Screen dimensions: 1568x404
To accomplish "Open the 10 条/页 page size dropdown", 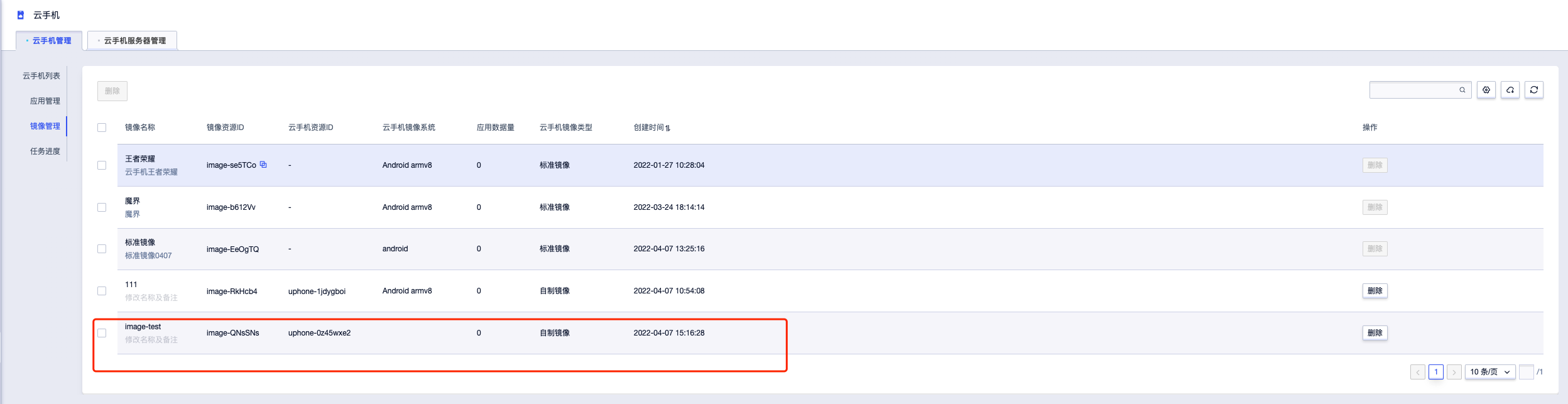I will coord(1489,372).
